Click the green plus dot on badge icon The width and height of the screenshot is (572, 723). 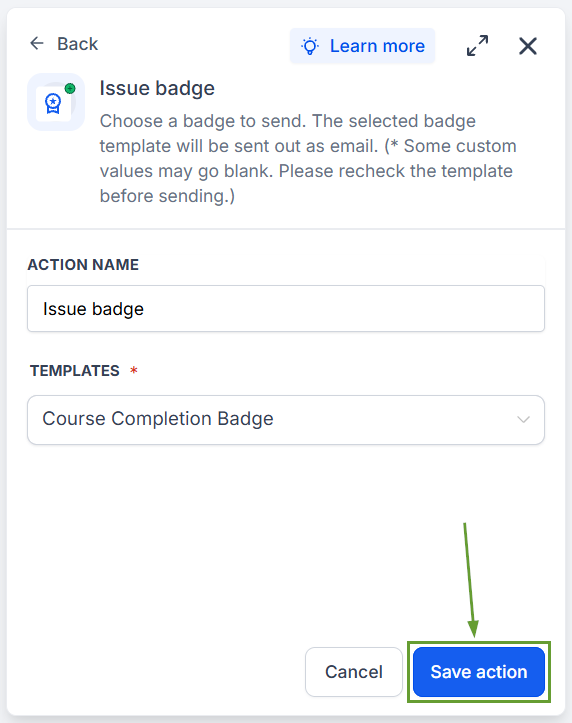click(70, 89)
